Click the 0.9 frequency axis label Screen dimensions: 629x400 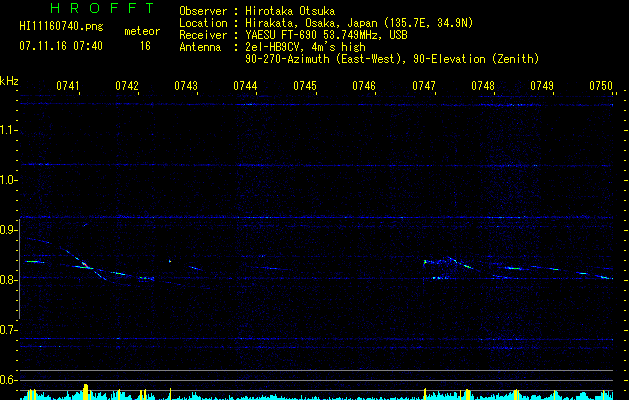[x=8, y=229]
